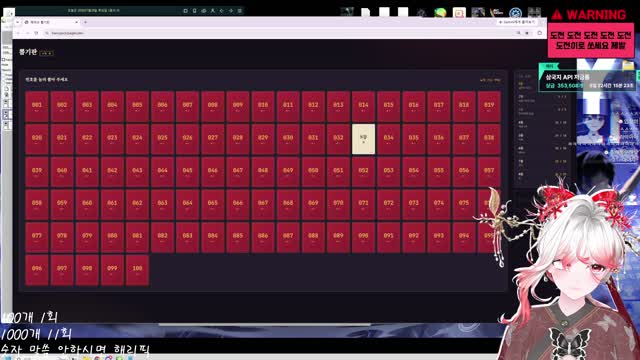Image resolution: width=640 pixels, height=360 pixels.
Task: Open the browser menu icon at toolbar end
Action: coord(540,33)
